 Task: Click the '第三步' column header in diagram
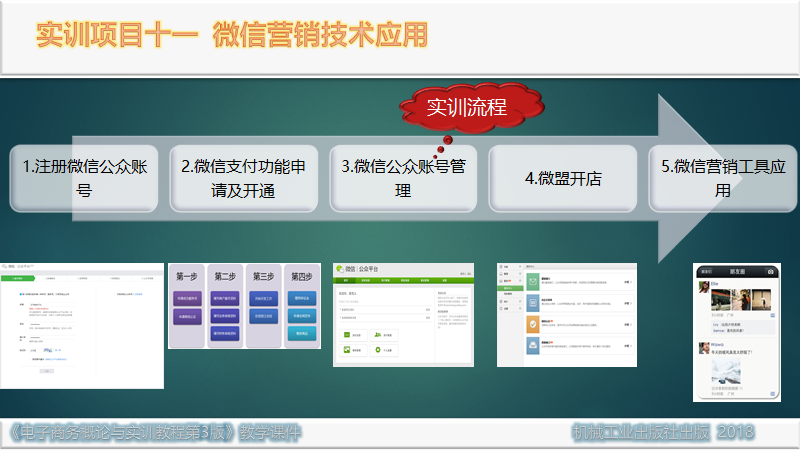[x=263, y=277]
